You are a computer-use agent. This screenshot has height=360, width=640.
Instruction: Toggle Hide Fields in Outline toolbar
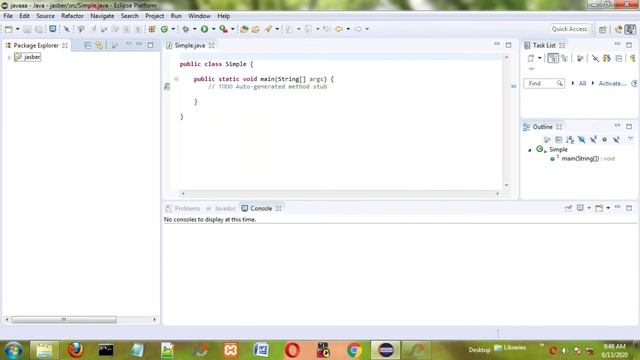point(582,140)
